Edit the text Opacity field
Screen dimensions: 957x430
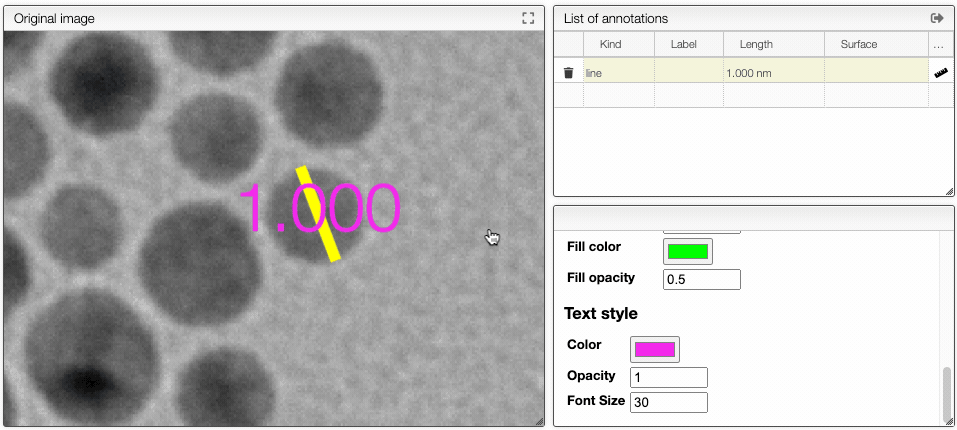point(669,378)
